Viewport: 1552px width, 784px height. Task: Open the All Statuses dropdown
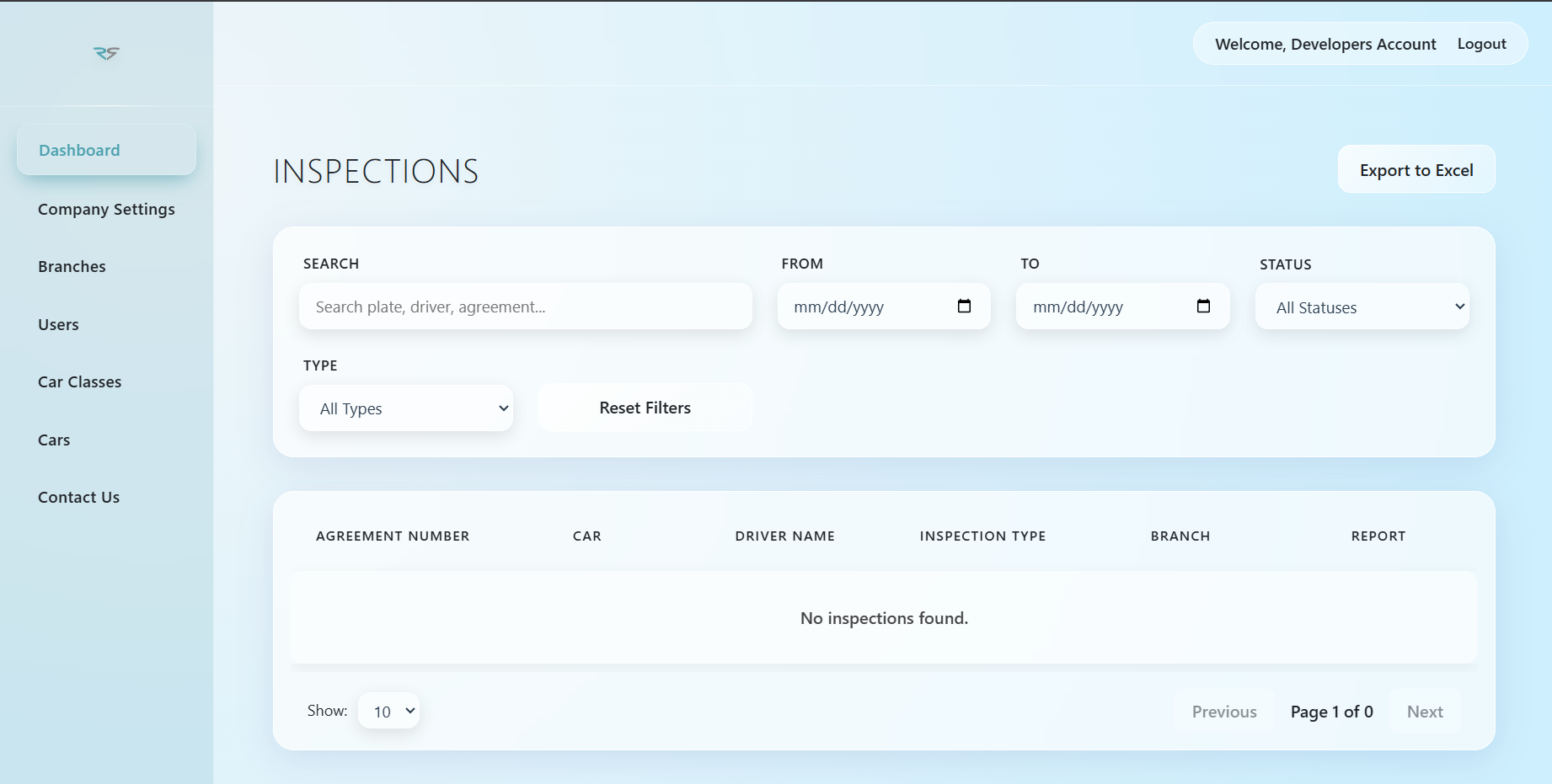pyautogui.click(x=1362, y=307)
